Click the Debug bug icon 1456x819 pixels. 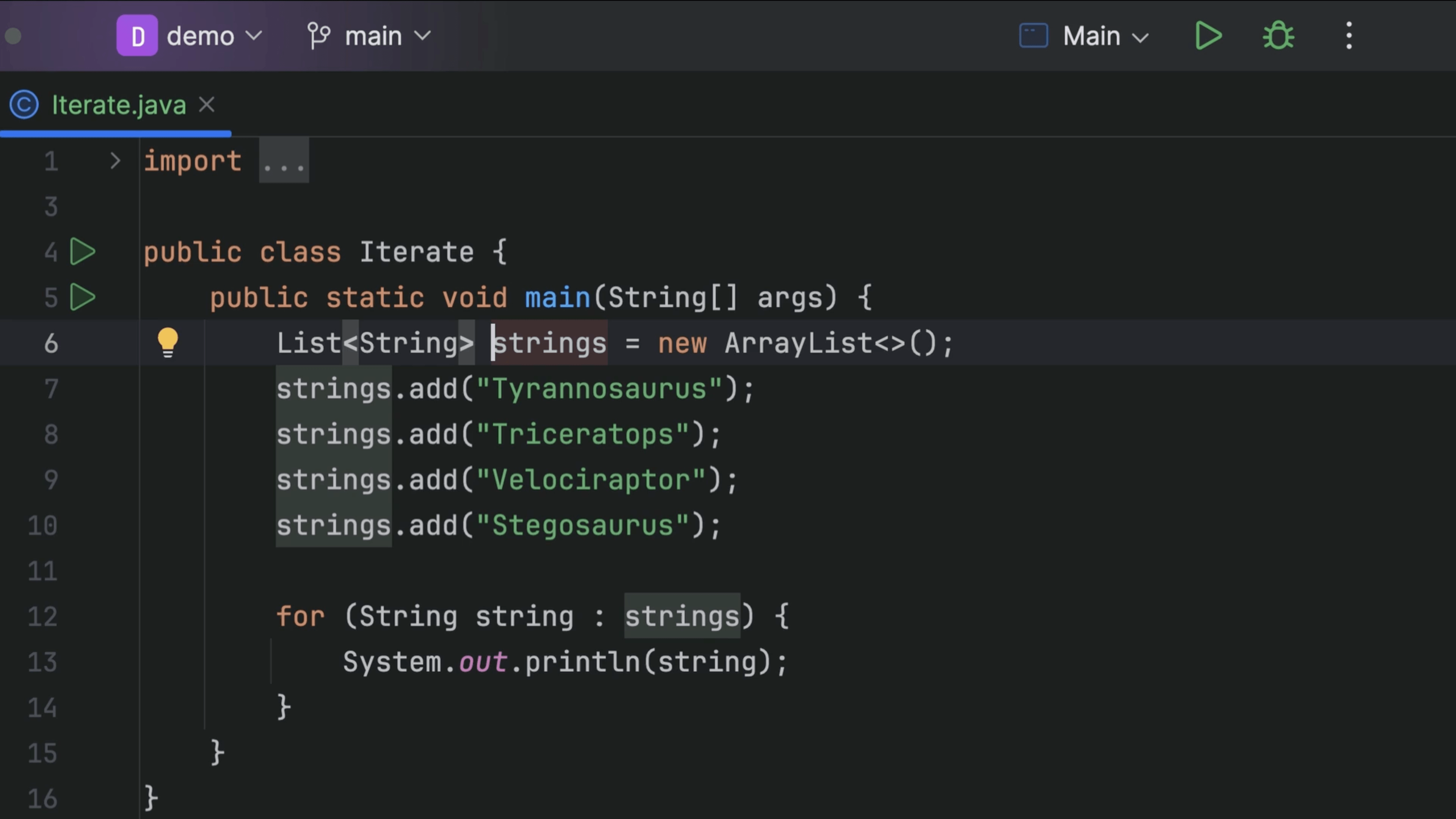pos(1278,36)
